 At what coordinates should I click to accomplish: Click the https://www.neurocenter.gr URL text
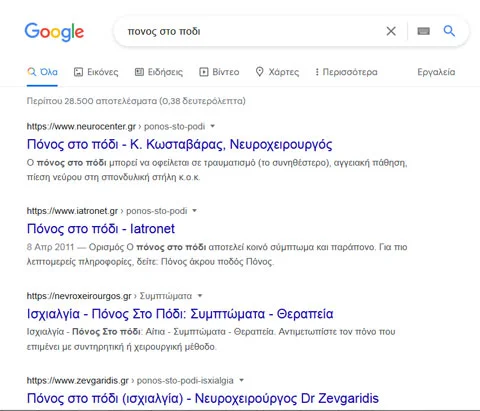coord(81,127)
